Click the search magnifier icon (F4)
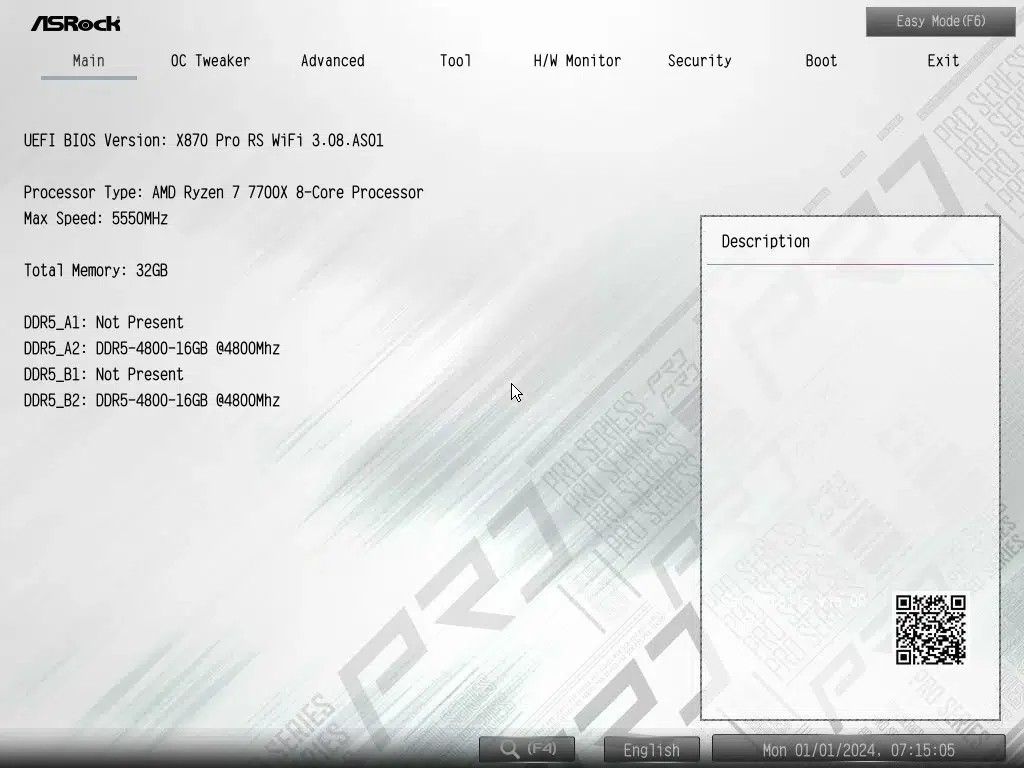Screen dimensions: 1024x768 pyautogui.click(x=509, y=749)
